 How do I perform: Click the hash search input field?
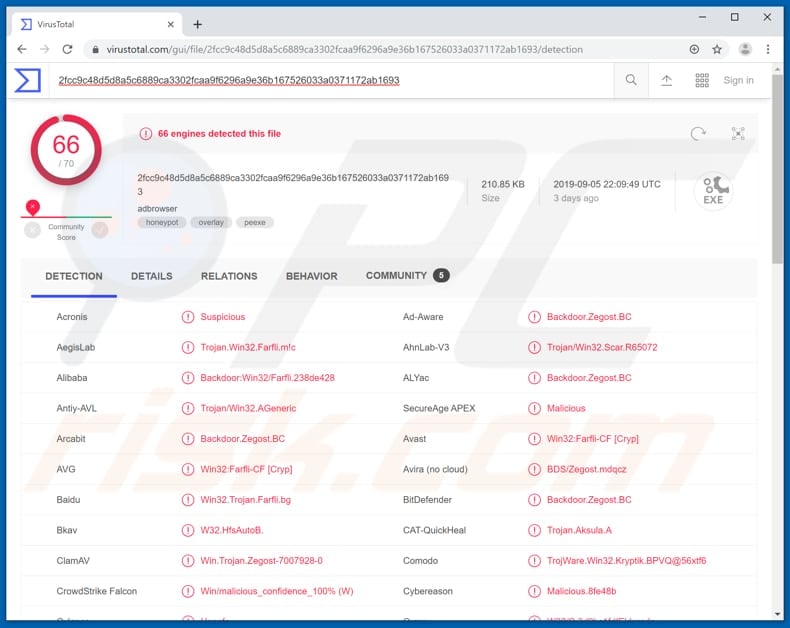point(331,80)
